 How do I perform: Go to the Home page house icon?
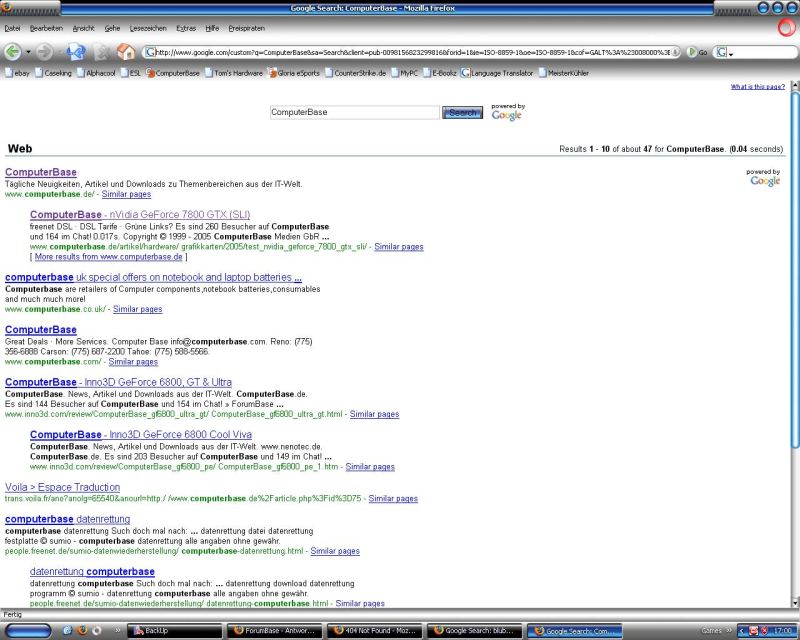(x=126, y=52)
